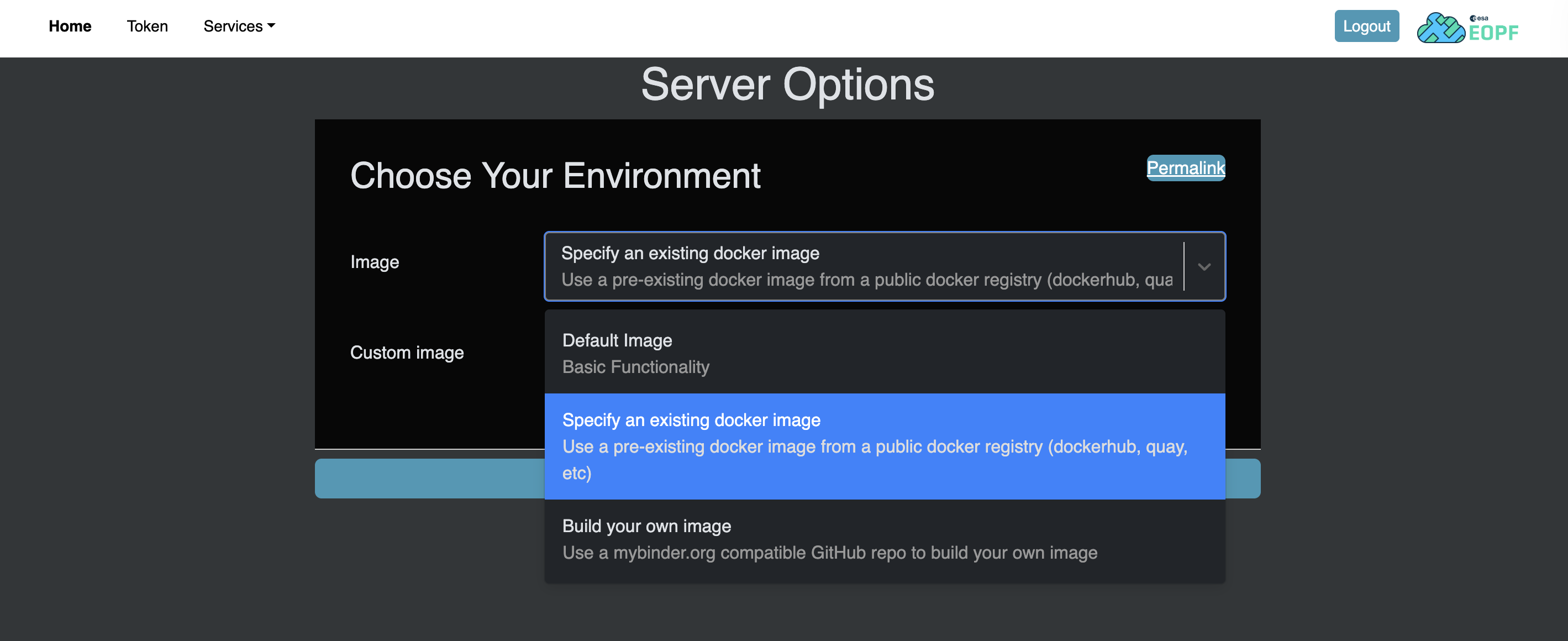Click the caret beside Services
The image size is (1568, 641).
tap(271, 26)
